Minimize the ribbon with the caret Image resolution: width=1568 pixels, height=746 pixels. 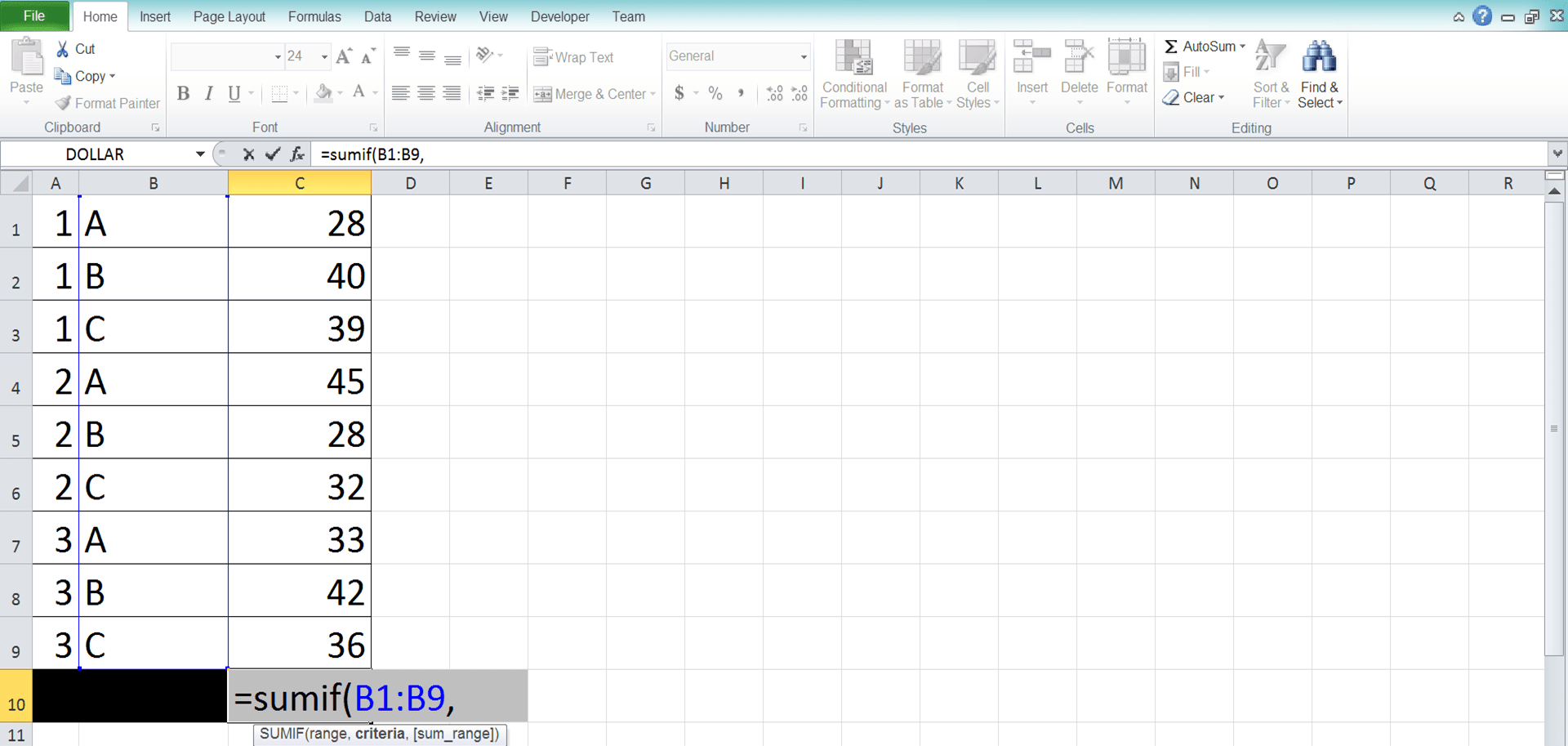click(x=1459, y=17)
